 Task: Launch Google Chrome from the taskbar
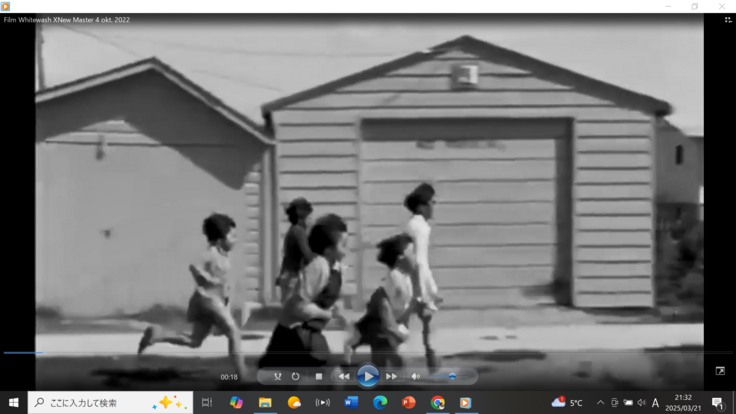click(437, 402)
